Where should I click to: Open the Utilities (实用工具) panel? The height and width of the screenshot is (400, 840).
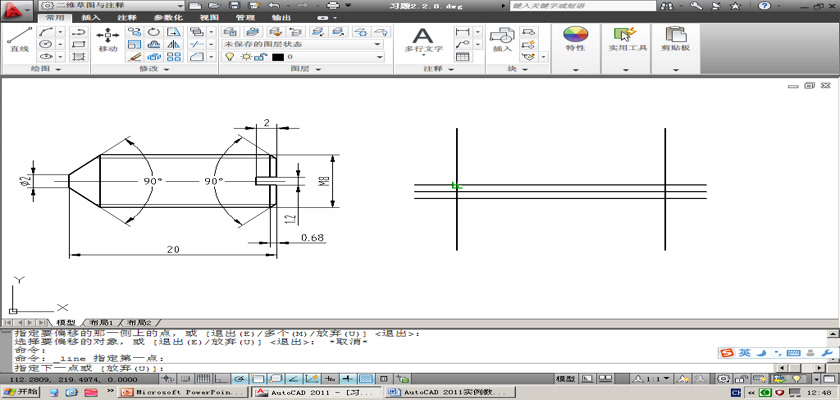627,40
